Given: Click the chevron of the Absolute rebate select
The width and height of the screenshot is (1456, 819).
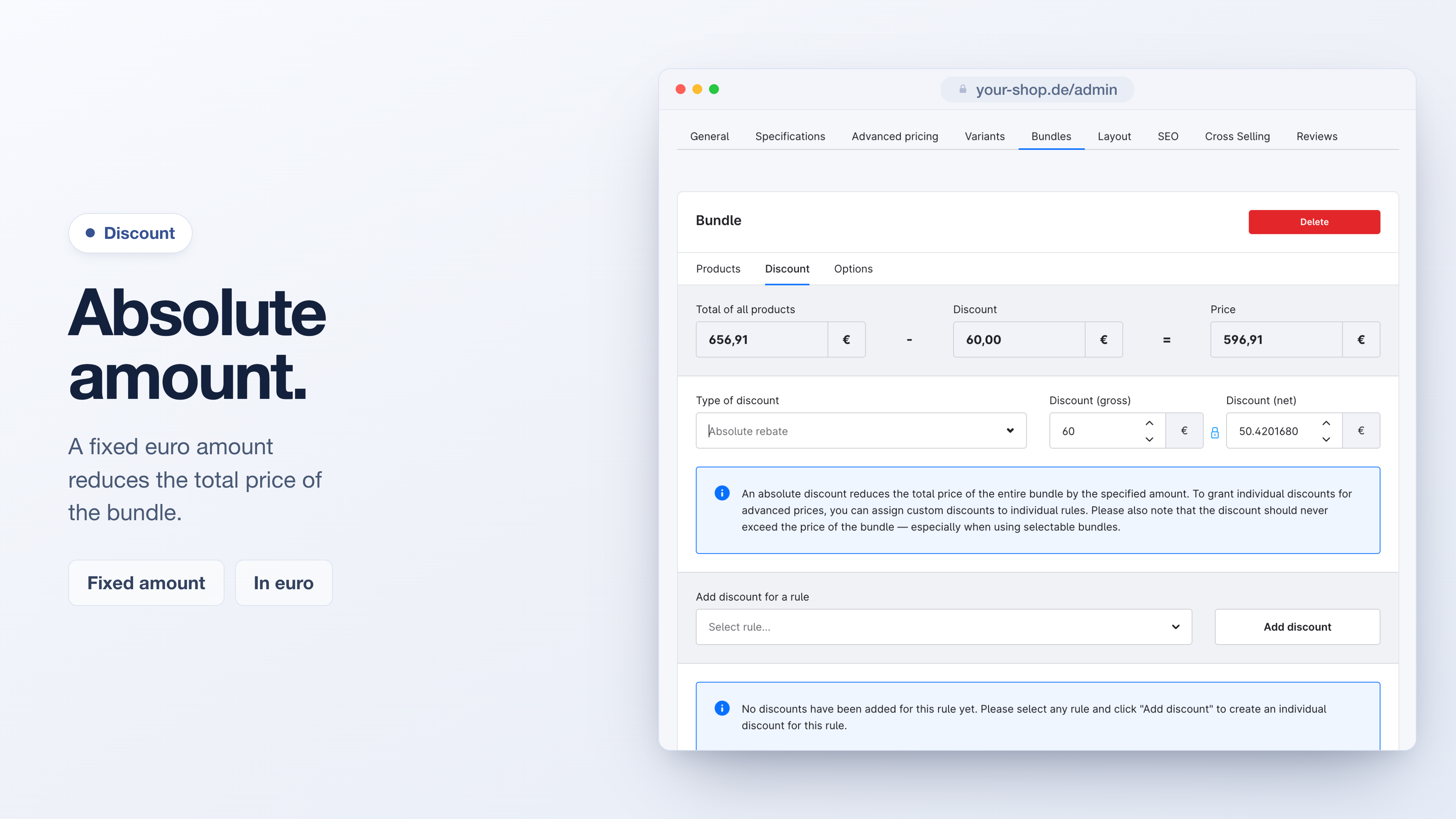Looking at the screenshot, I should click(1010, 431).
